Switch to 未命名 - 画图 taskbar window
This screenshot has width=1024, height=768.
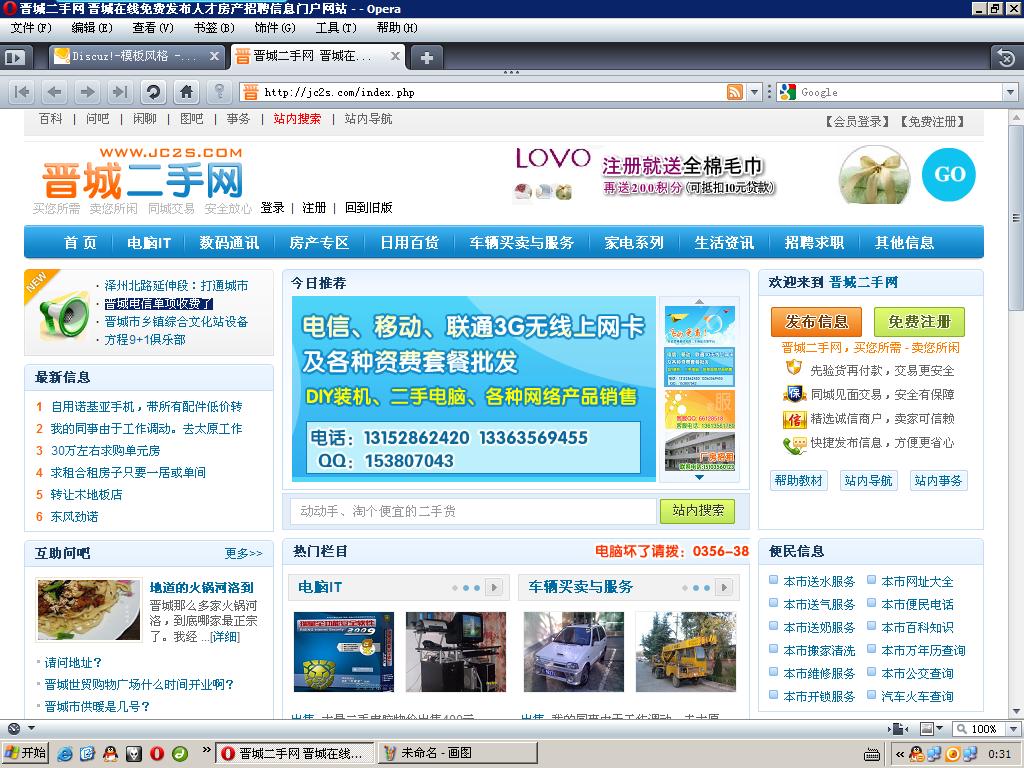456,754
